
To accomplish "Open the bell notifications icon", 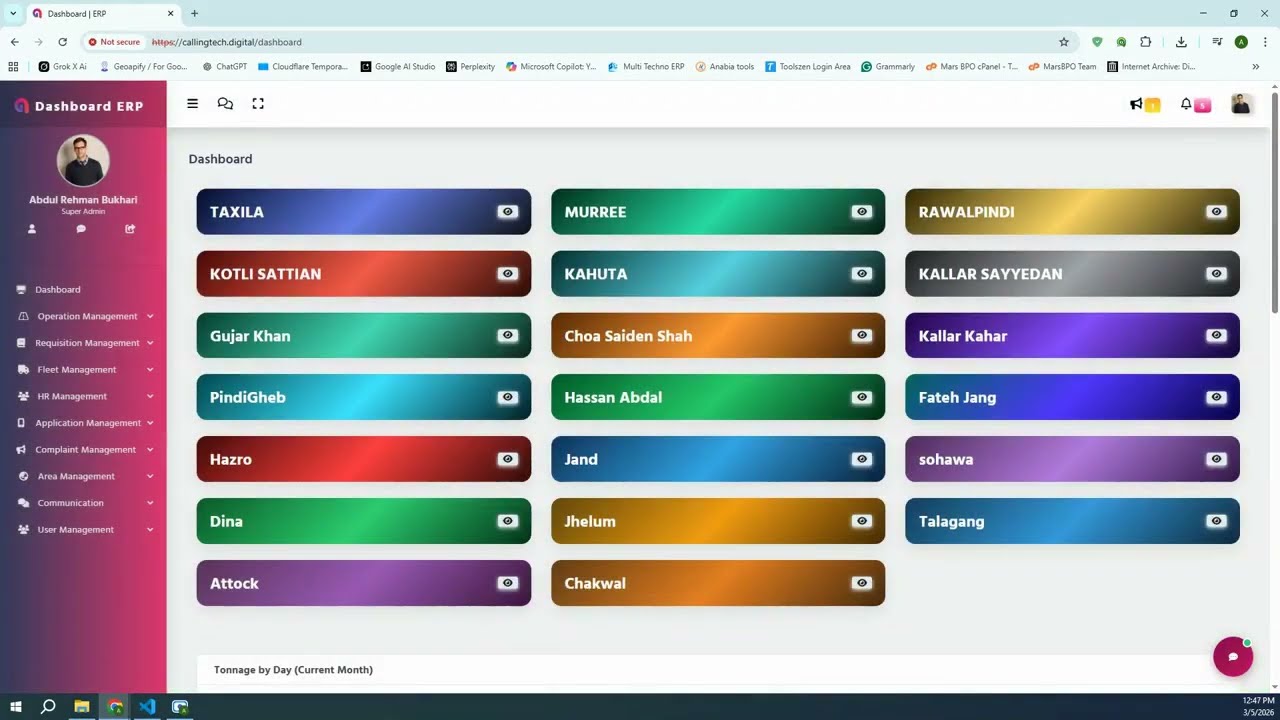I will (x=1186, y=104).
